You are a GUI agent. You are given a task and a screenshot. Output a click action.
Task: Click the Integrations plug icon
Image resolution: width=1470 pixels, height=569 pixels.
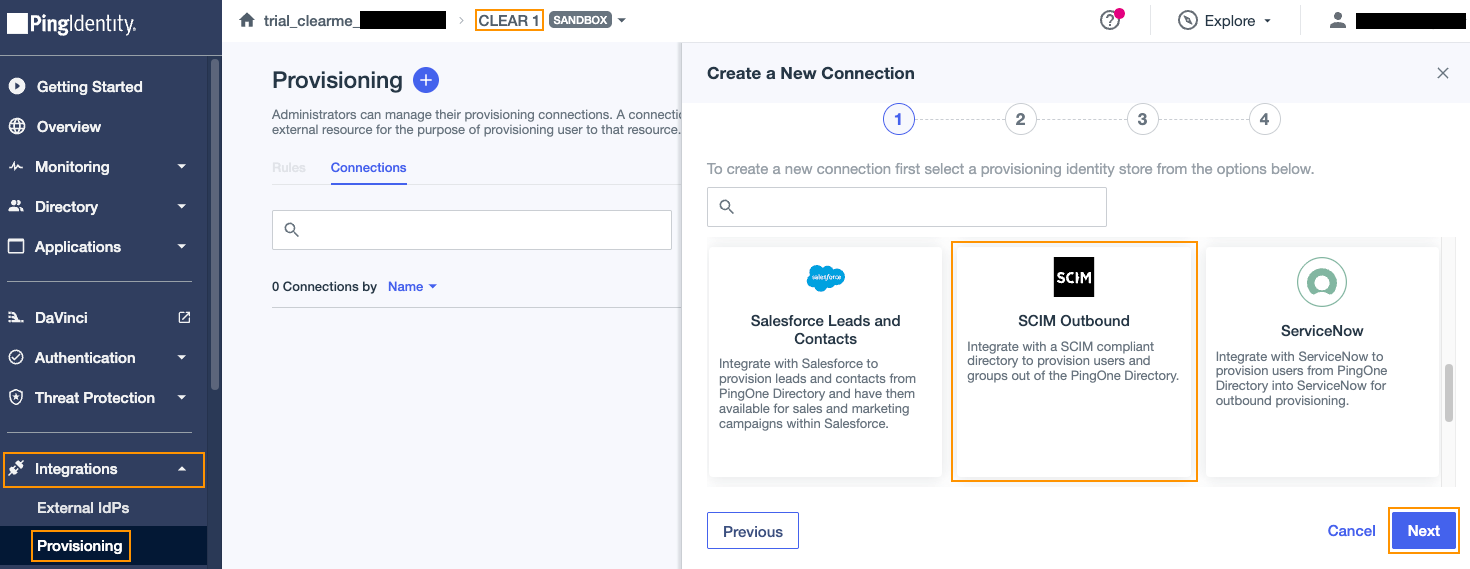point(17,469)
